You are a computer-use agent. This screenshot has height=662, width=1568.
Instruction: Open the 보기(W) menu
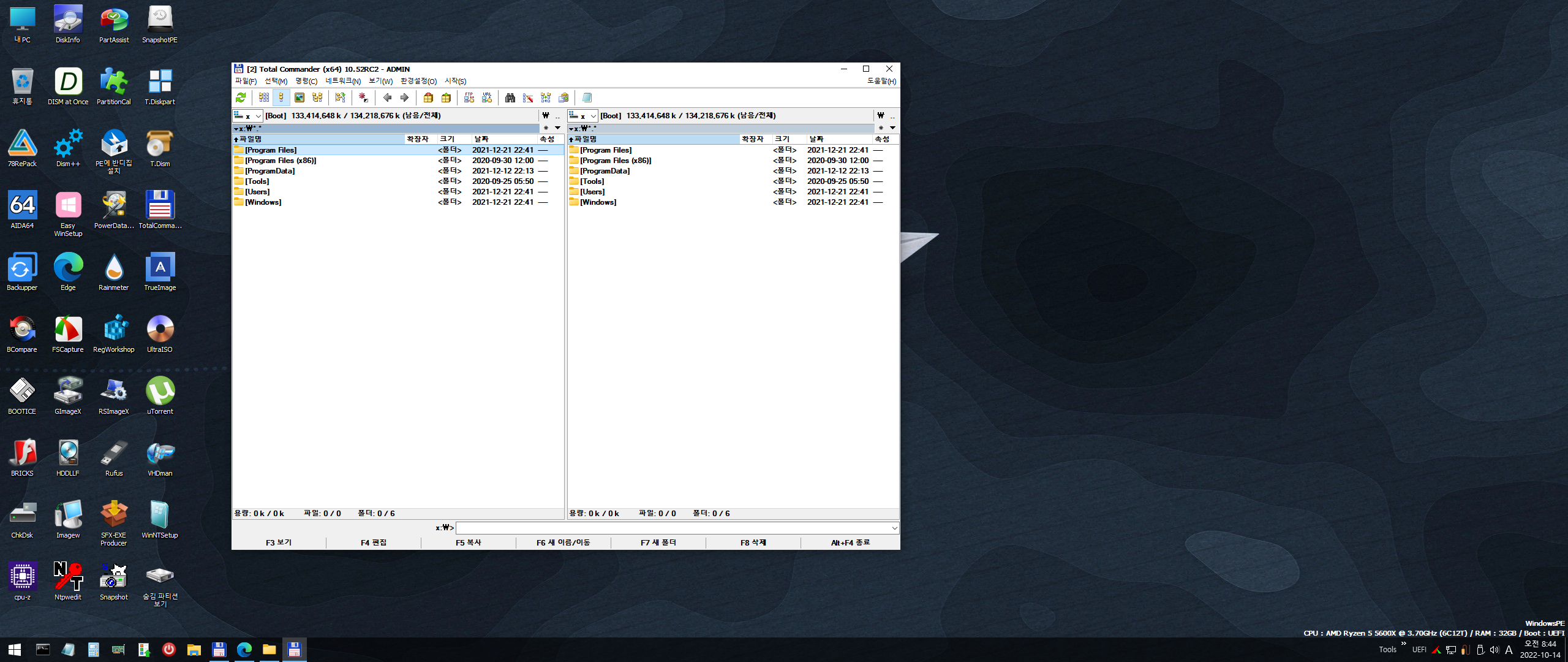(380, 81)
